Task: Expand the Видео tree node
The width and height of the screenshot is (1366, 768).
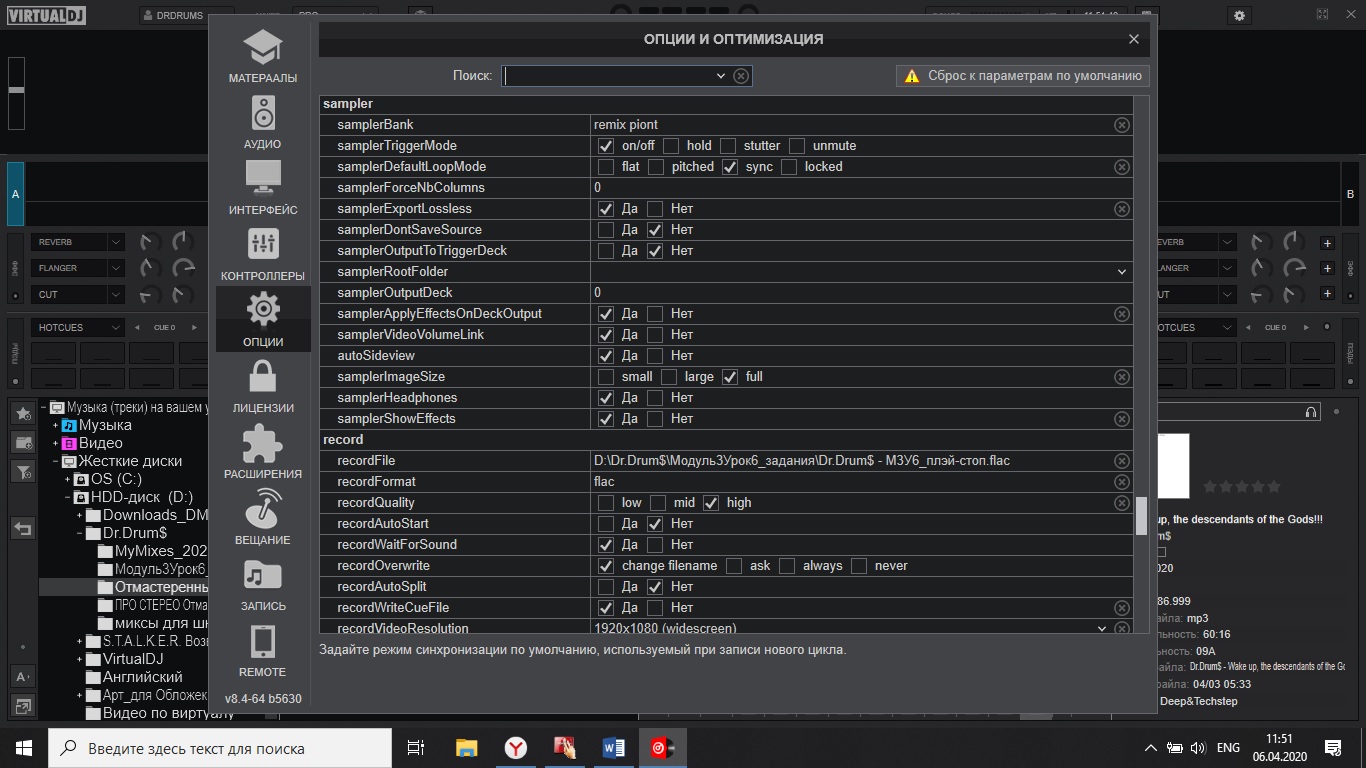Action: [x=56, y=443]
